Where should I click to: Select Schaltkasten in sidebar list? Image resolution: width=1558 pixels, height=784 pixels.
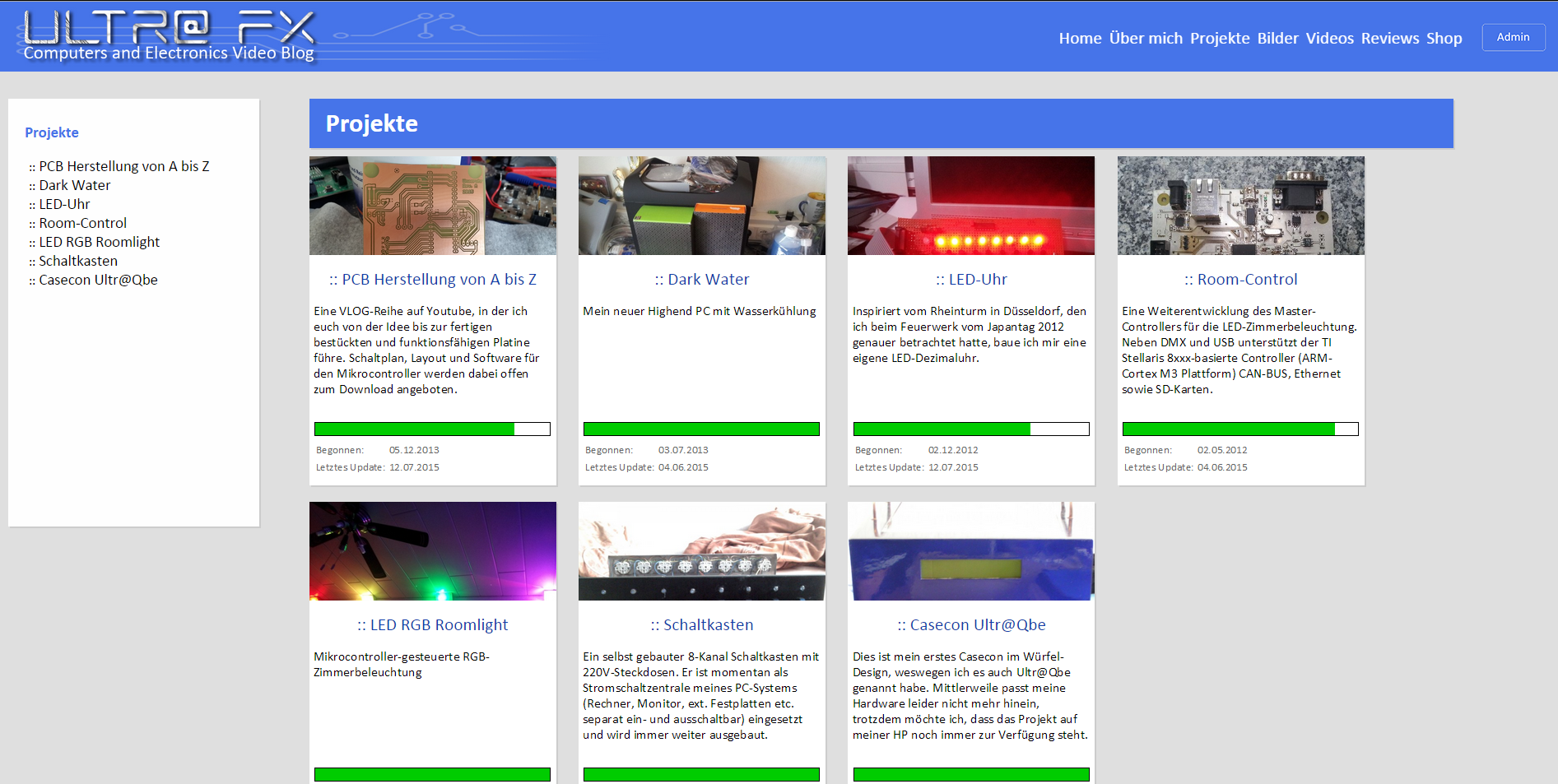coord(78,261)
